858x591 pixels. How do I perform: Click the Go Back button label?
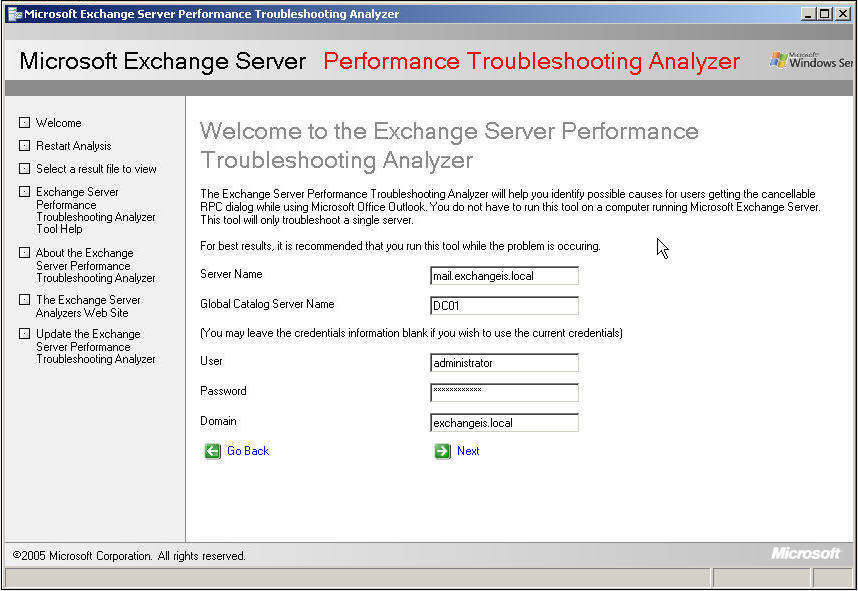(x=246, y=451)
